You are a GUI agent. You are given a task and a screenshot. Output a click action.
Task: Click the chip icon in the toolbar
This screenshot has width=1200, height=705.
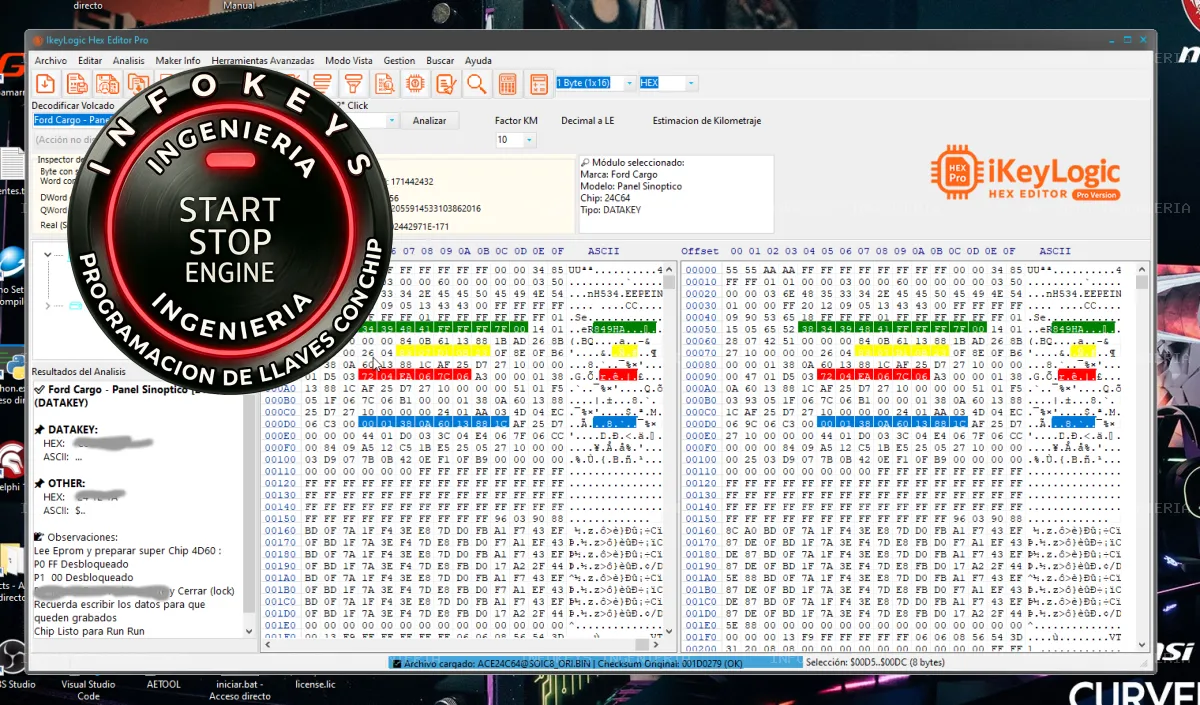tap(414, 84)
